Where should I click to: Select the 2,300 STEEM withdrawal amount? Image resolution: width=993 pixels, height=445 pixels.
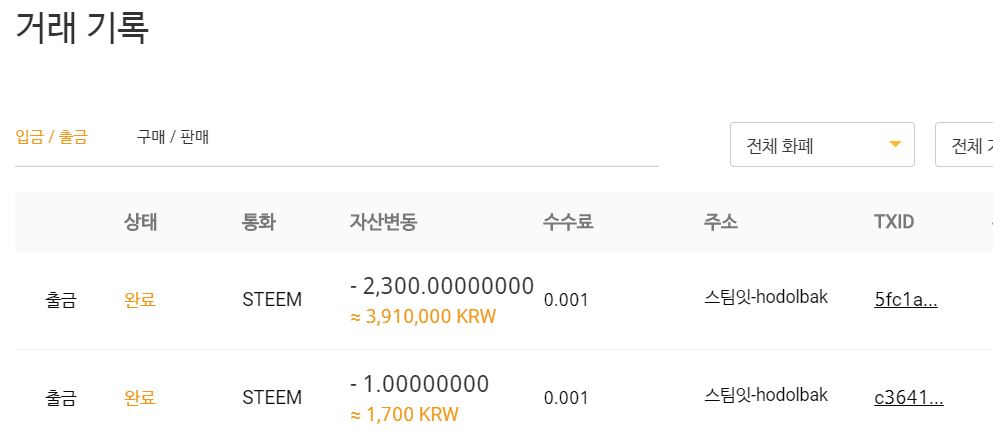442,286
